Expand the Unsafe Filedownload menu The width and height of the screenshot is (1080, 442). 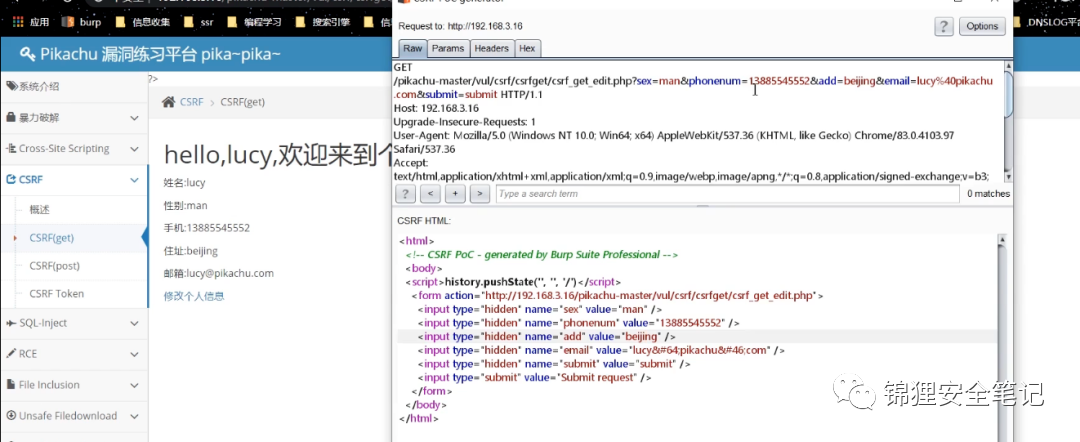(x=74, y=416)
